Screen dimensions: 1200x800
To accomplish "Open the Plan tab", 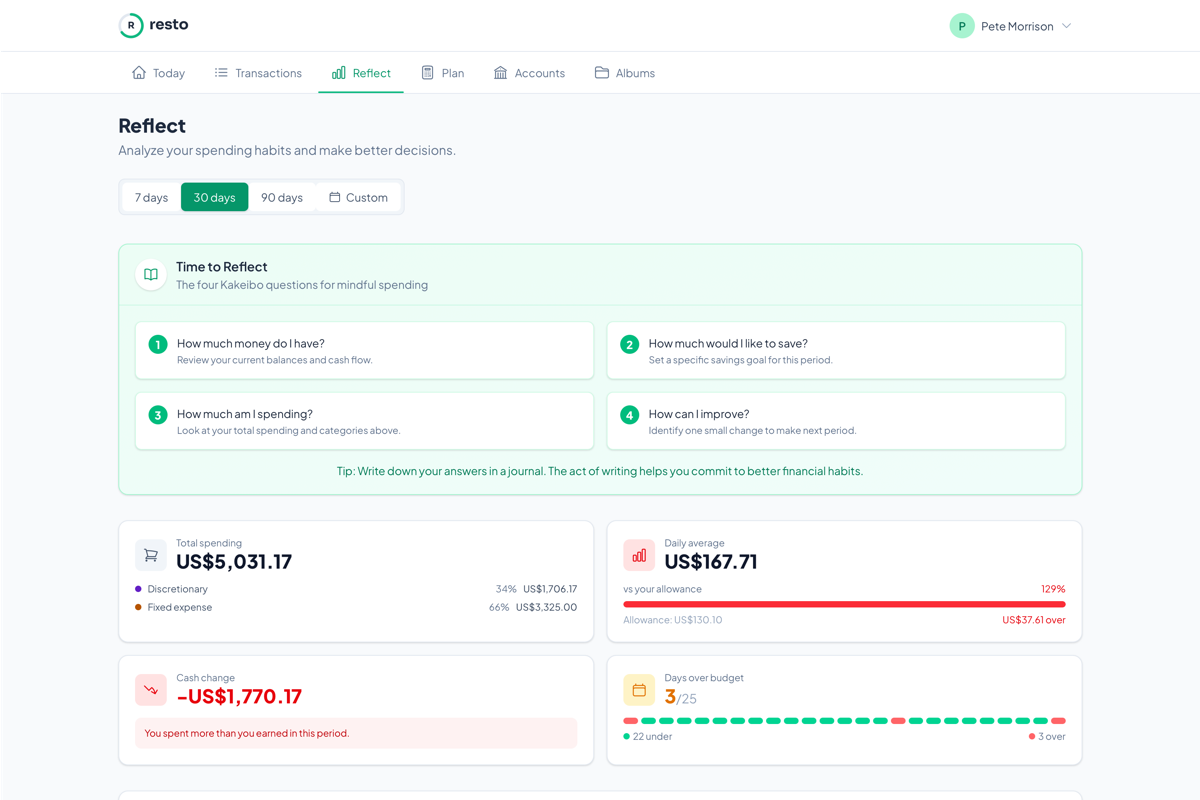I will [442, 73].
